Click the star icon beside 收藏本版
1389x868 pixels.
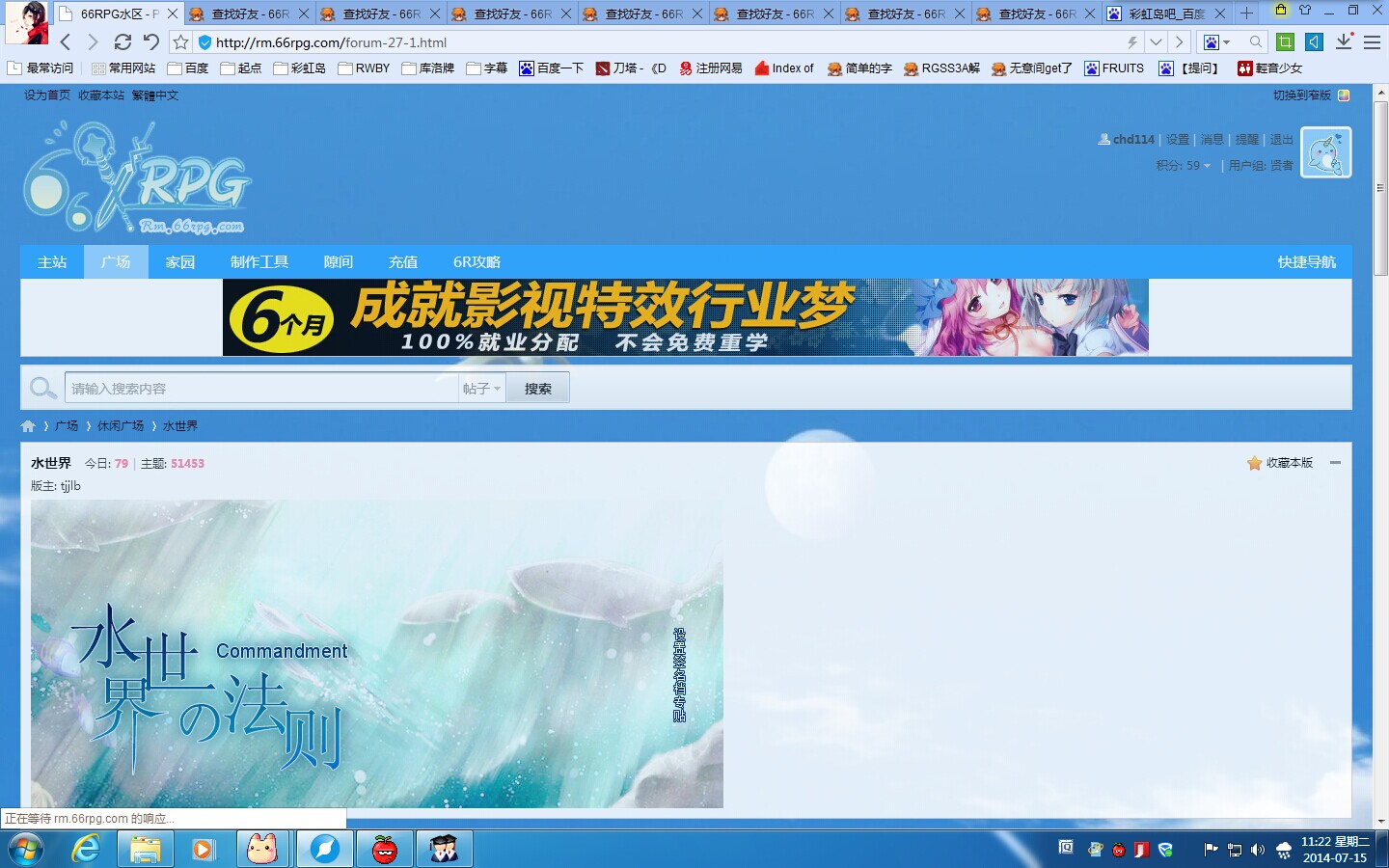pyautogui.click(x=1254, y=463)
